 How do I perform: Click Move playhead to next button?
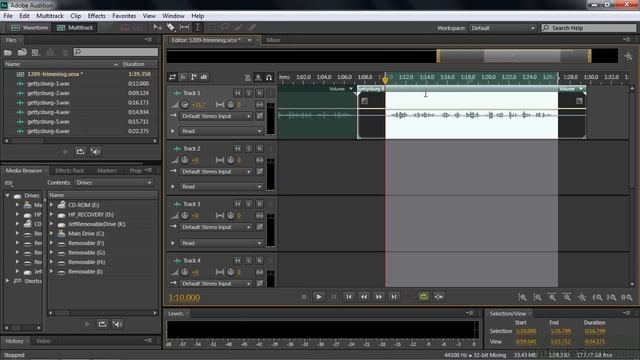[x=394, y=297]
